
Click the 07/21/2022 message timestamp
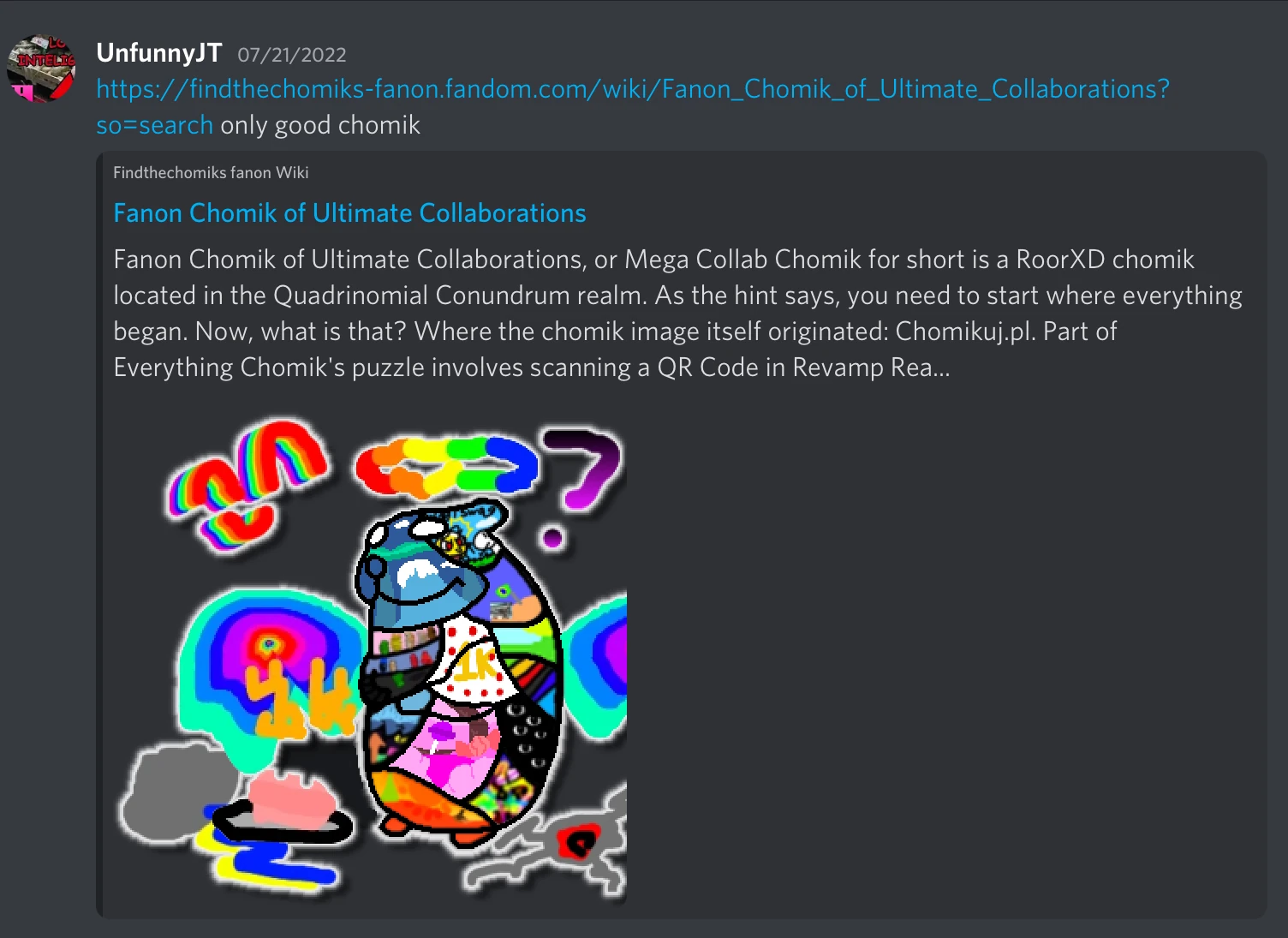pyautogui.click(x=292, y=55)
